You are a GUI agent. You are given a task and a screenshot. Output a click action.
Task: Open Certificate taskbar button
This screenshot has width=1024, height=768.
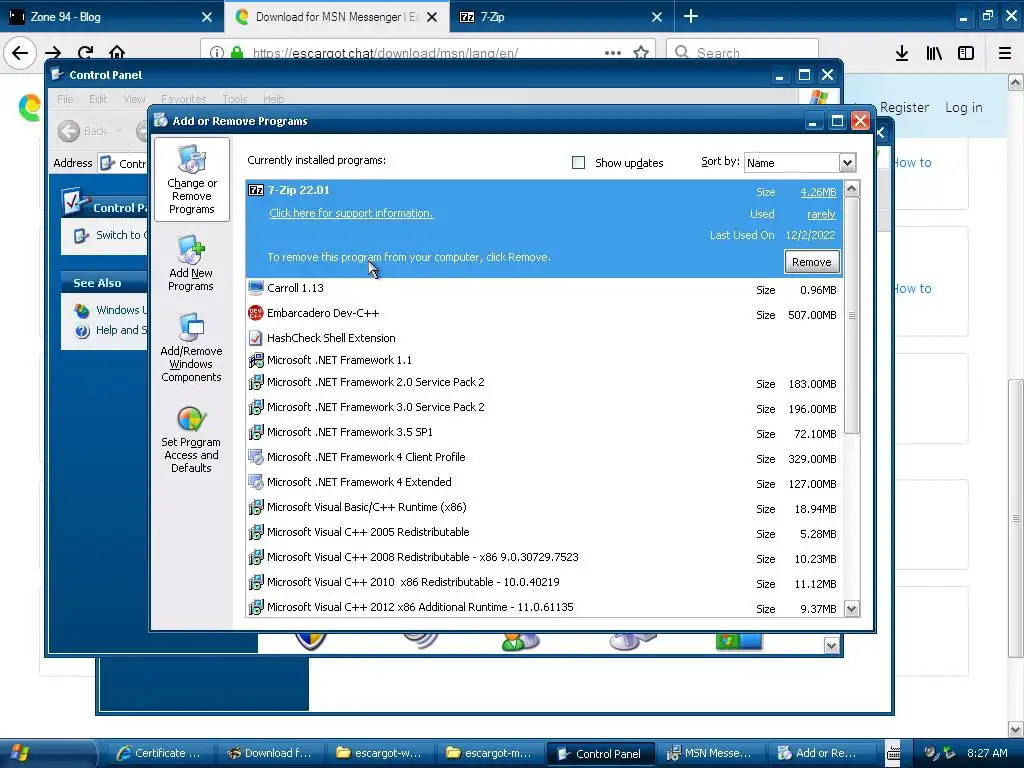click(x=160, y=754)
